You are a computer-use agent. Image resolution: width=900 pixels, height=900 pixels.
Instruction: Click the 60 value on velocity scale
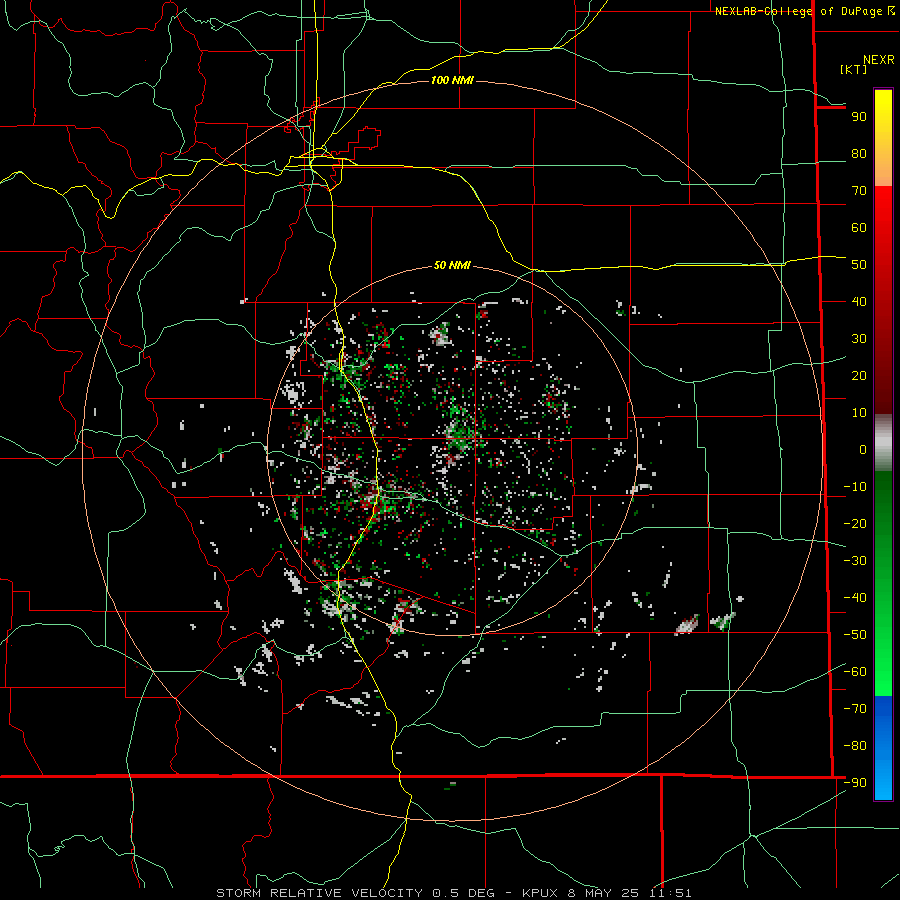click(x=859, y=228)
